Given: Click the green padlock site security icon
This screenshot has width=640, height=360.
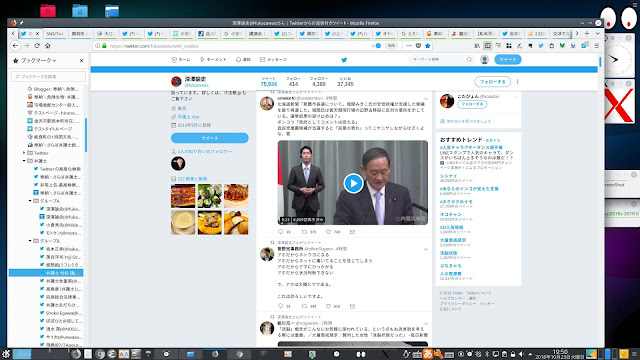Looking at the screenshot, I should [104, 46].
